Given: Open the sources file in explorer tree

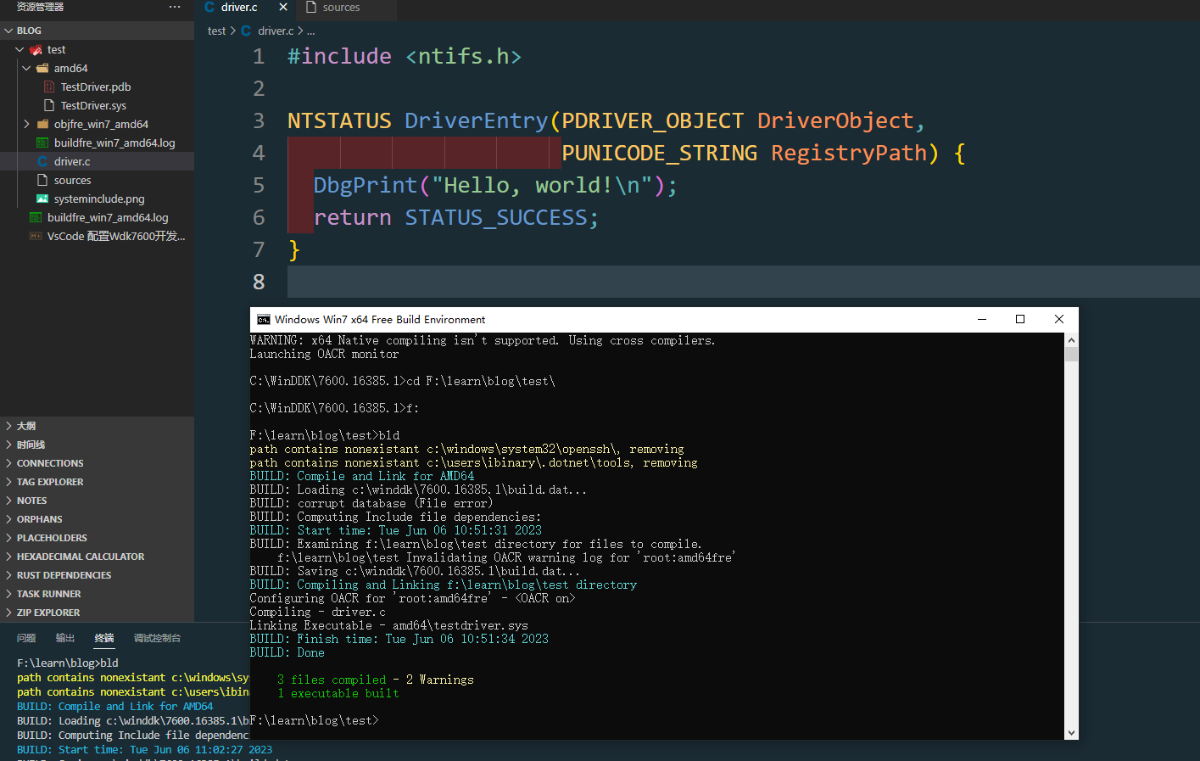Looking at the screenshot, I should pos(72,180).
